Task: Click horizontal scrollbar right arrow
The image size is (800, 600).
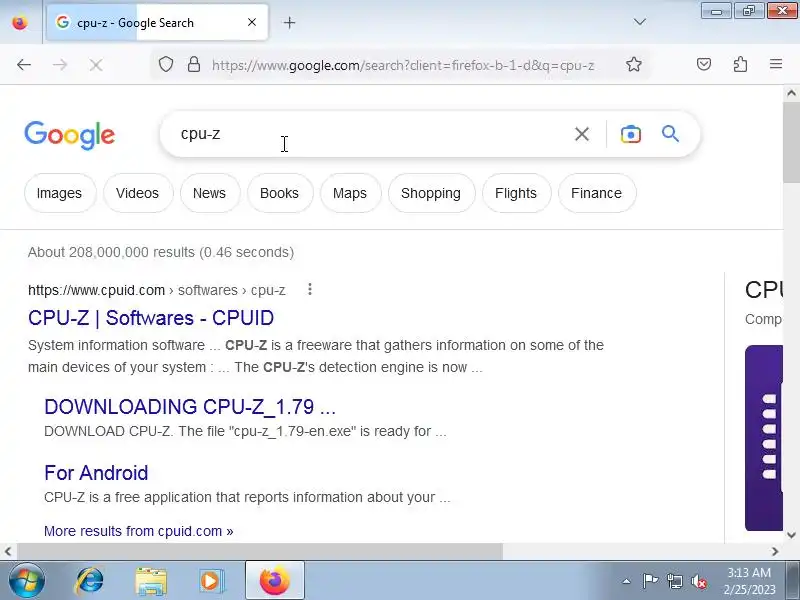Action: (x=775, y=552)
